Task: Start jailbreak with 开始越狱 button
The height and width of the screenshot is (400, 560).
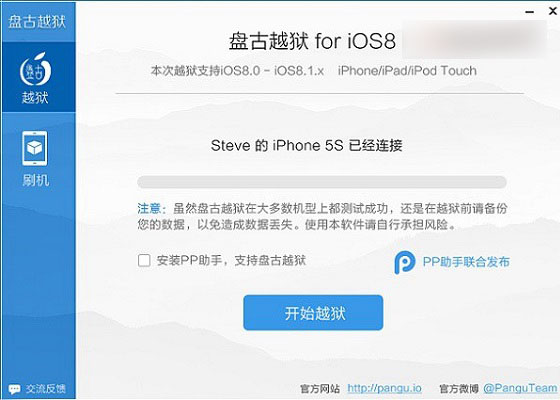Action: [x=313, y=313]
